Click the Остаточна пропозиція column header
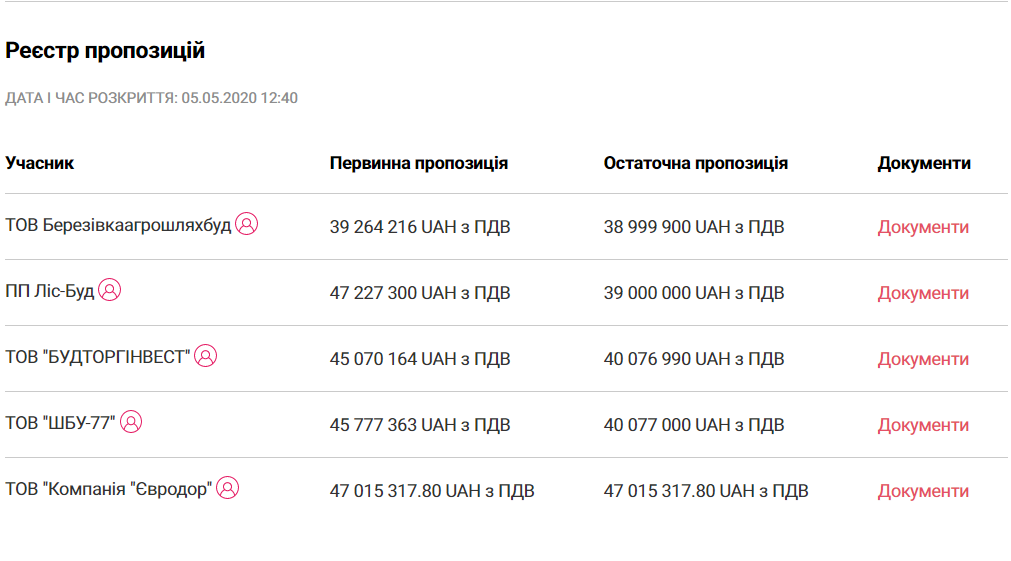This screenshot has width=1011, height=561. click(x=695, y=163)
